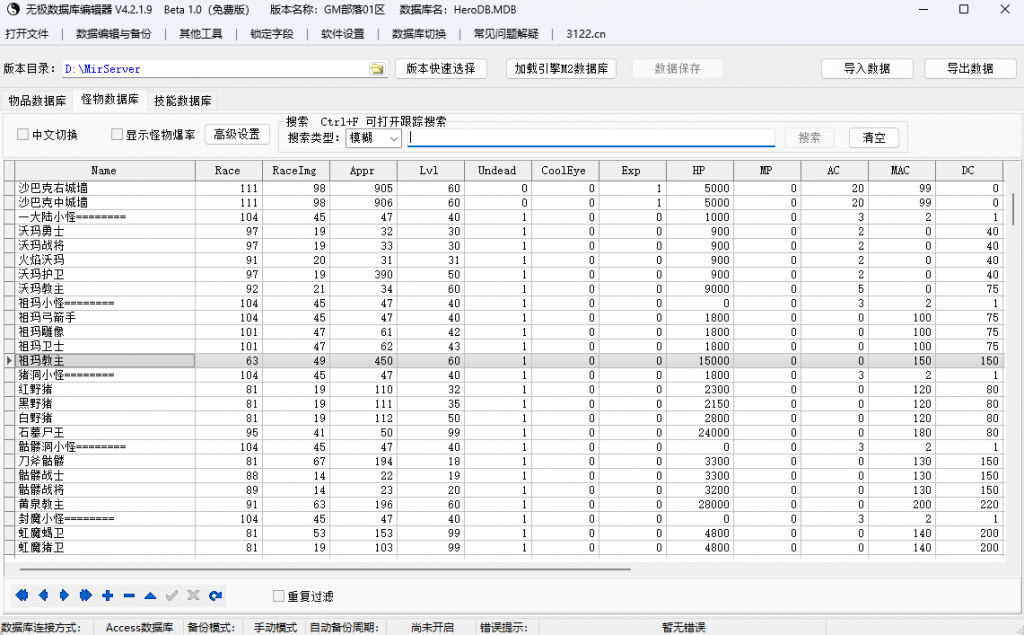Screen dimensions: 1024x635
Task: Open the 数据库切换 menu
Action: point(417,36)
